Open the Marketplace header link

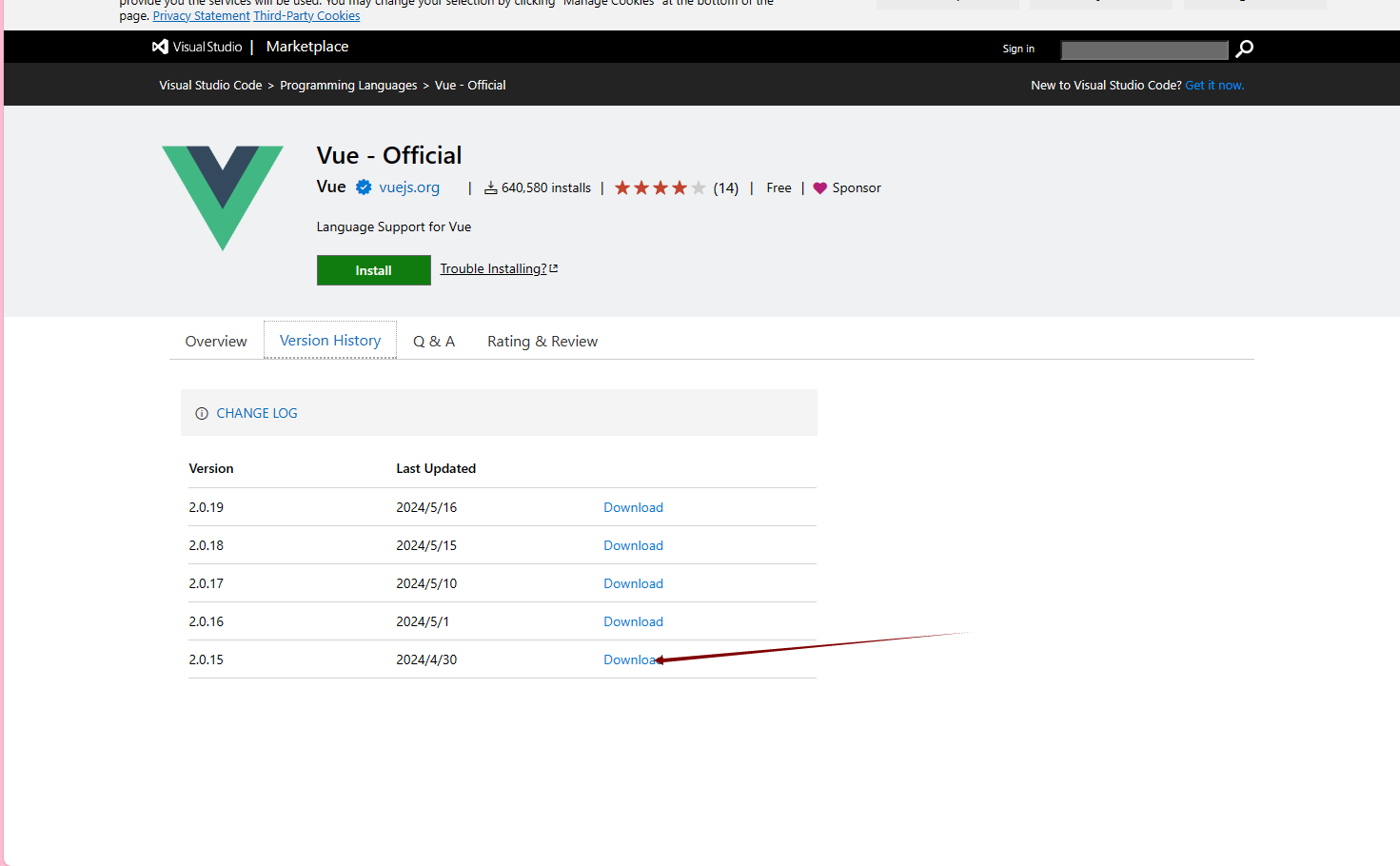coord(307,47)
